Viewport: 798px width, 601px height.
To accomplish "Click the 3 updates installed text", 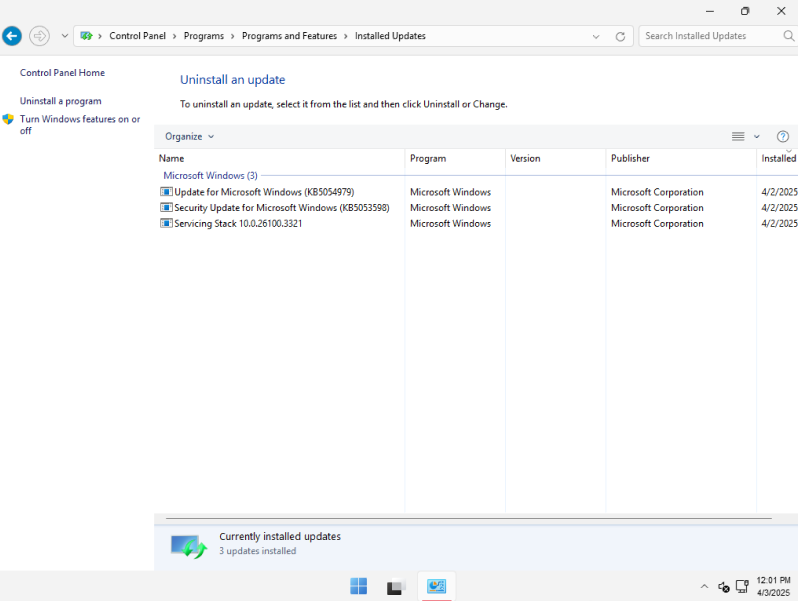I will click(258, 551).
